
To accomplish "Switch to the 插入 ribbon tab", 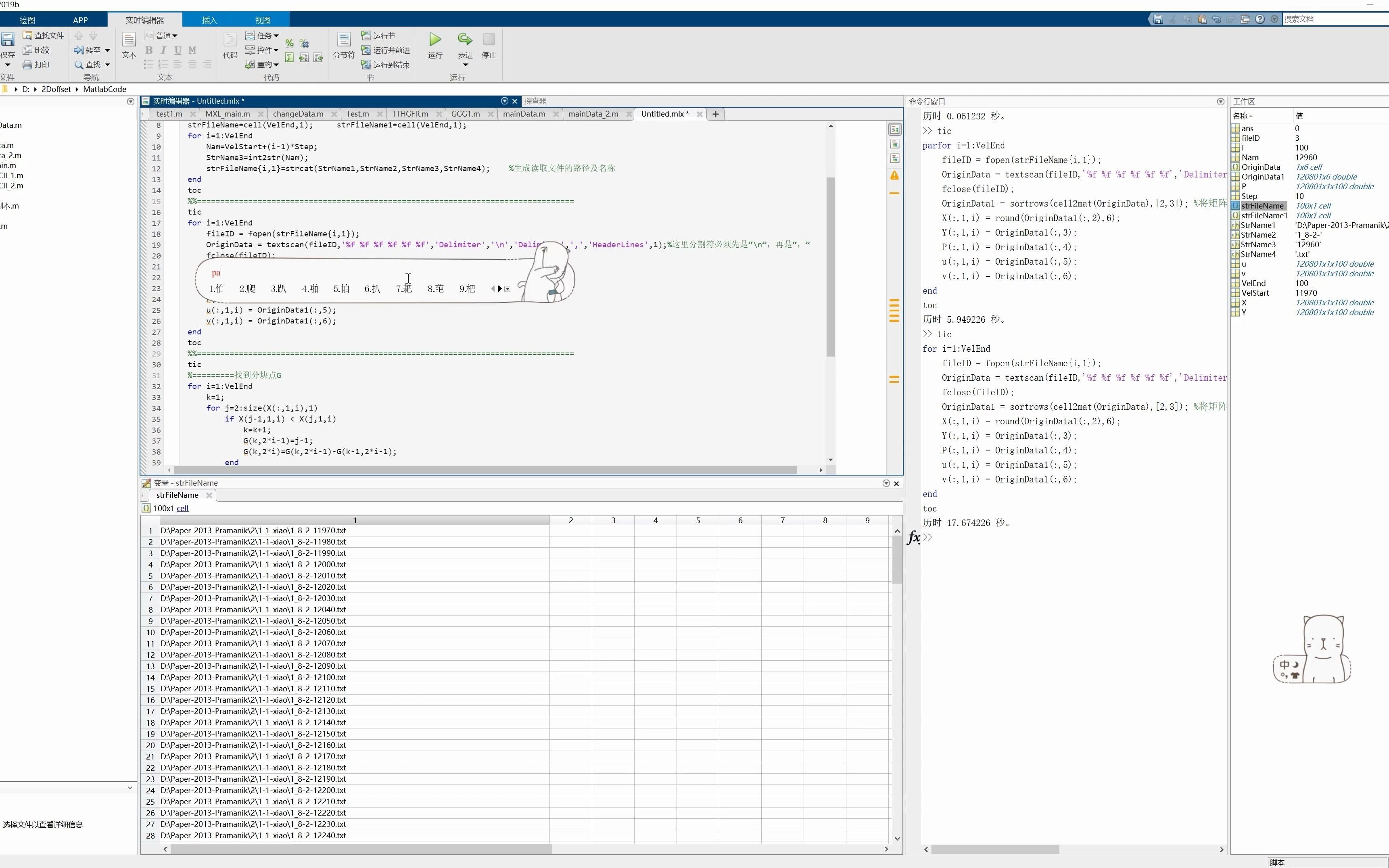I will coord(209,20).
